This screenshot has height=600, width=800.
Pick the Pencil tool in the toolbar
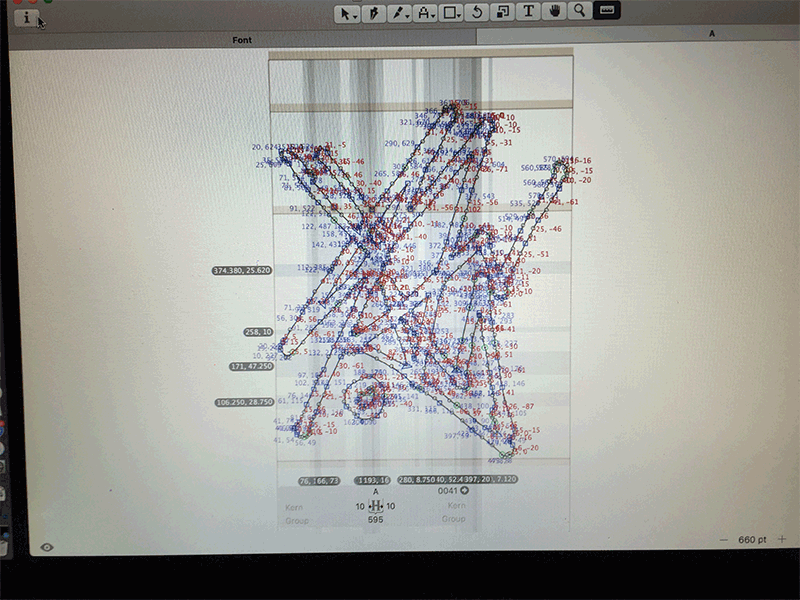click(x=398, y=12)
